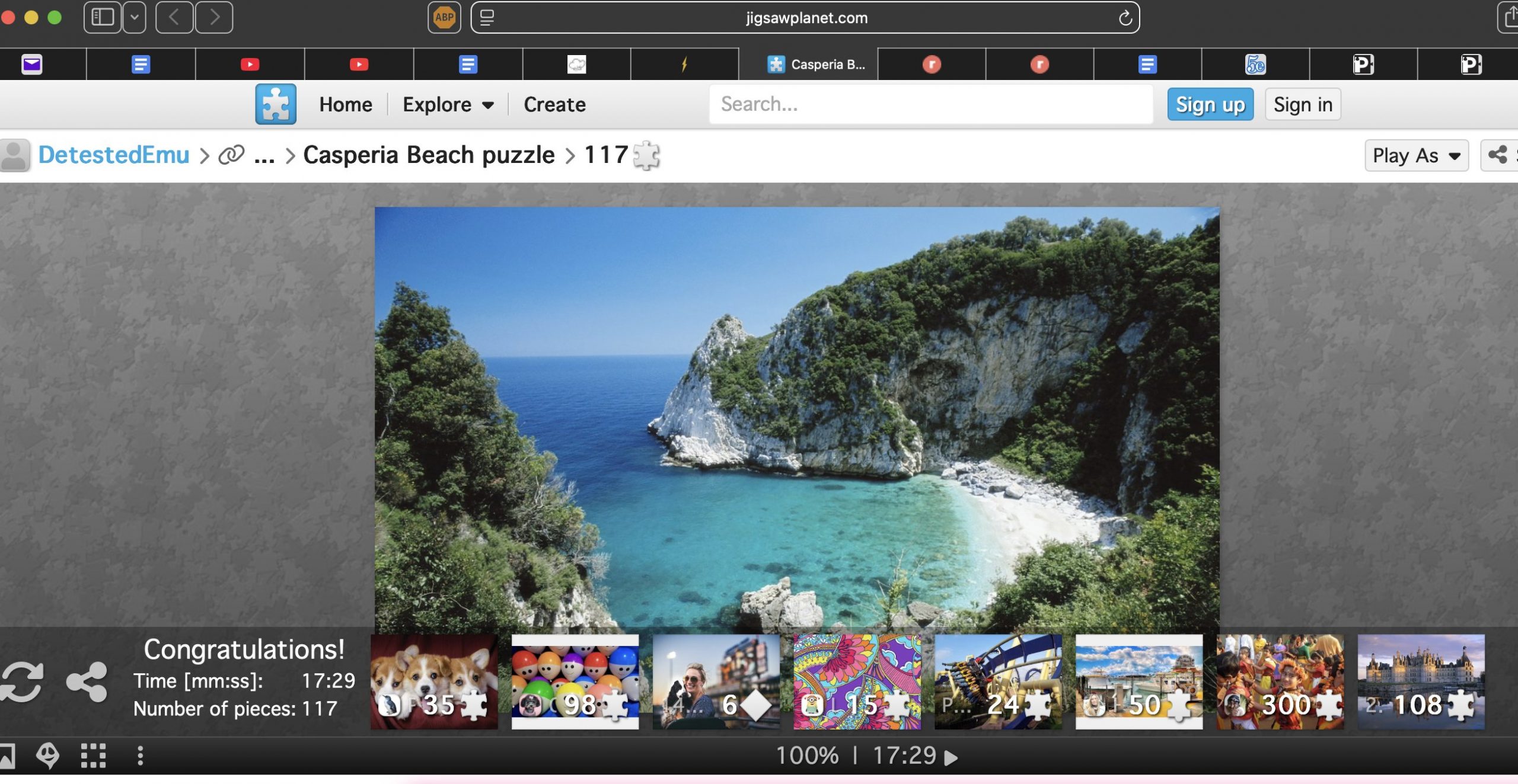
Task: Go to the Home menu item
Action: click(346, 104)
